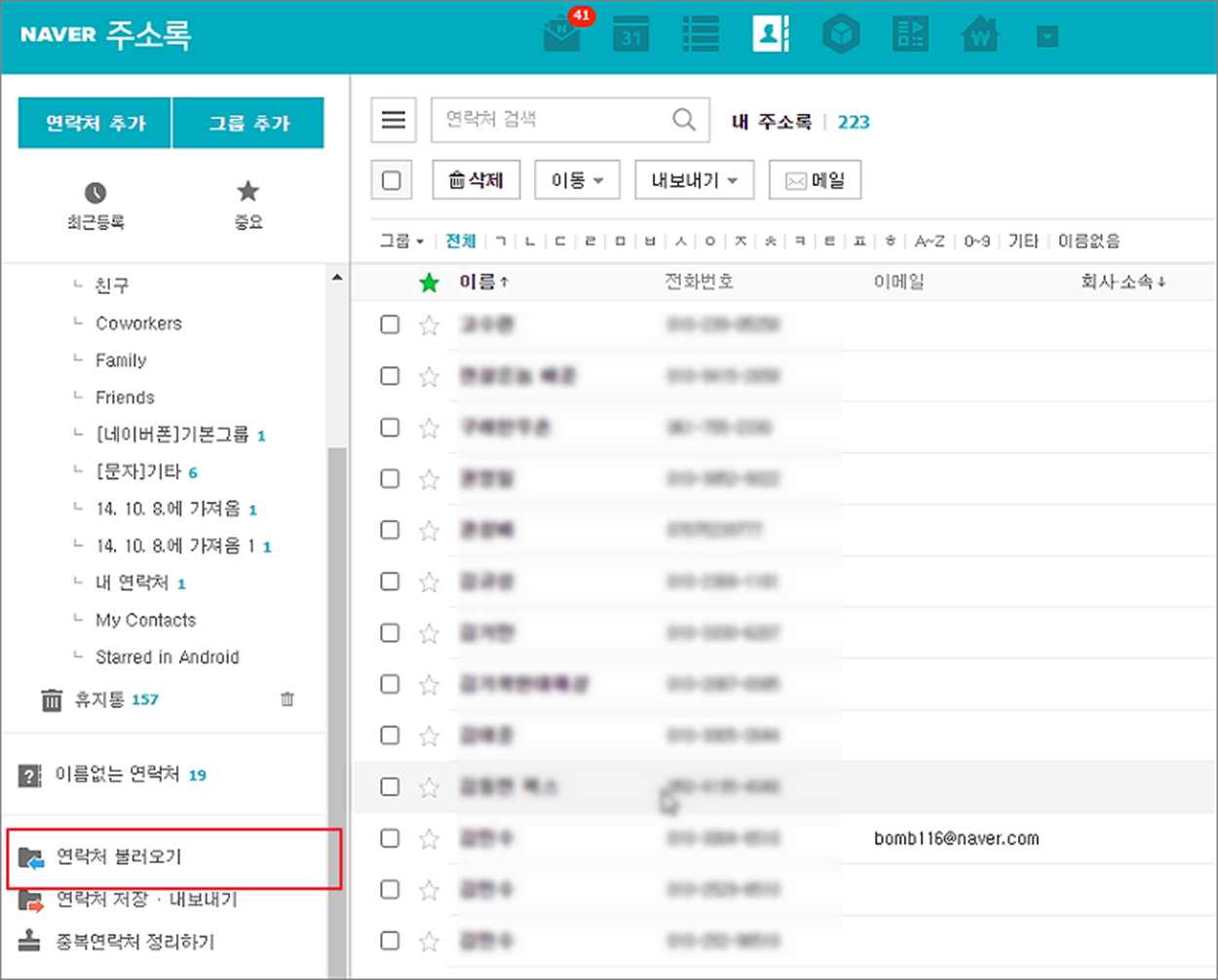Click the 이메일 column header
Viewport: 1218px width, 980px height.
pyautogui.click(x=899, y=282)
